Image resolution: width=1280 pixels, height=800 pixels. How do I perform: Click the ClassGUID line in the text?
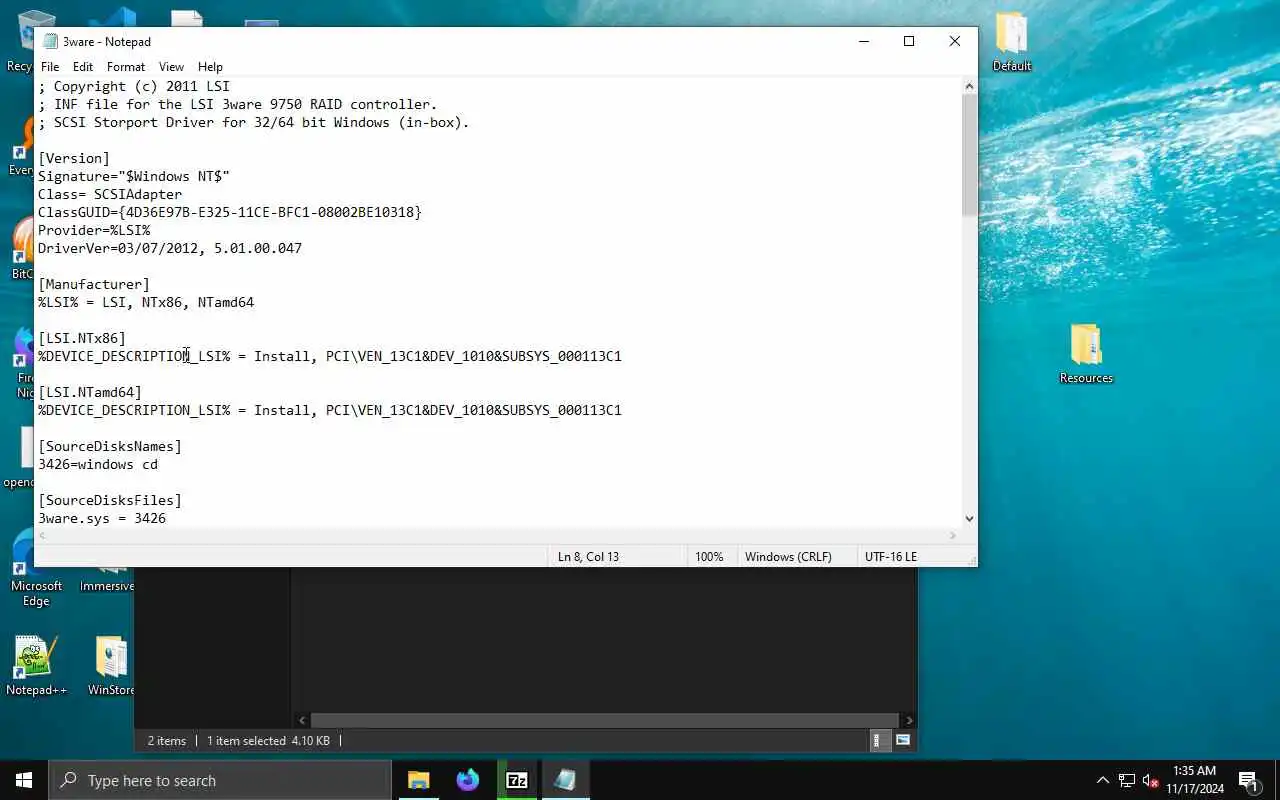tap(230, 212)
